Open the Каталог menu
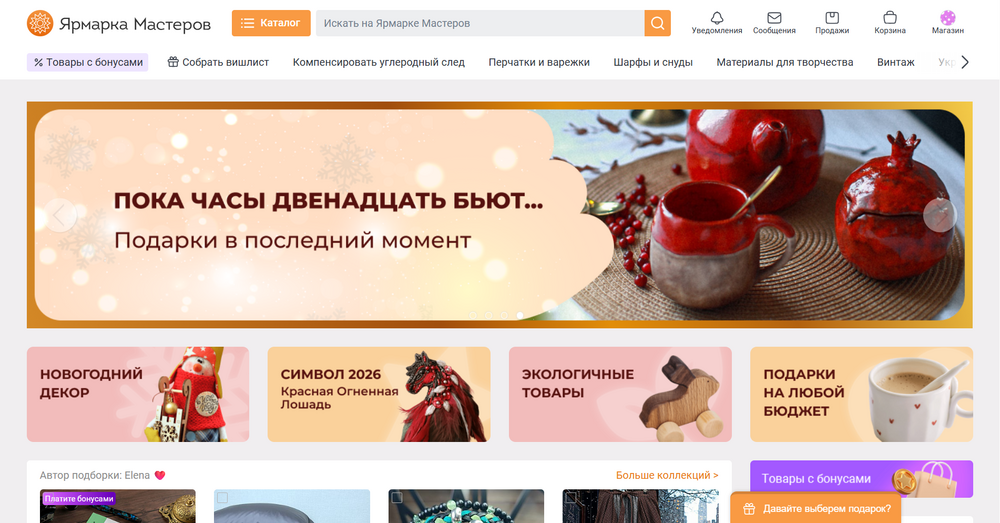Screen dimensions: 1000x523 pos(271,23)
